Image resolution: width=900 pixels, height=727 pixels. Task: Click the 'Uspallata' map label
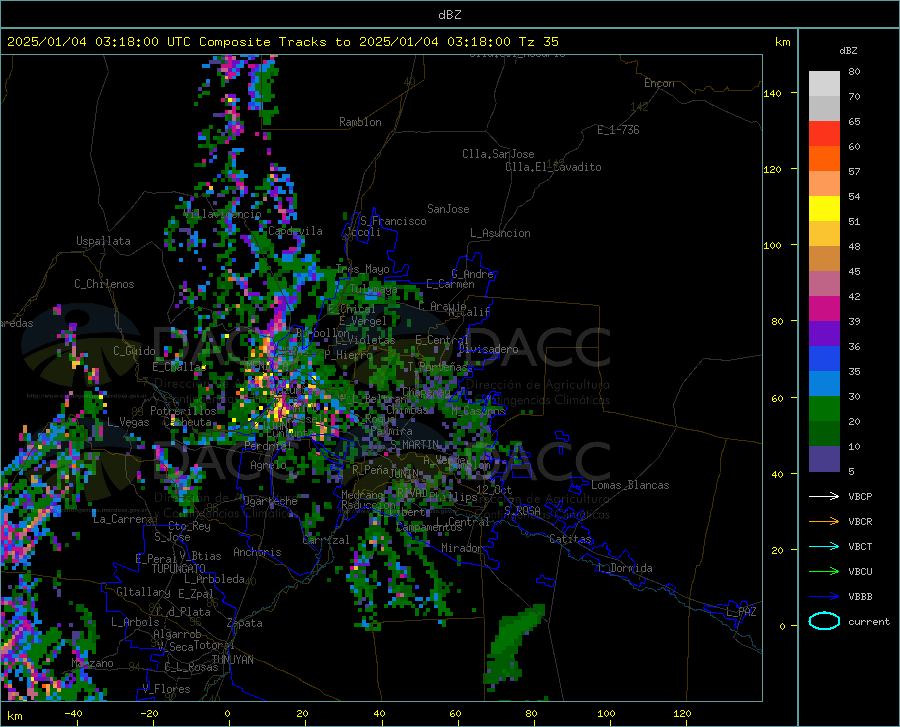103,241
